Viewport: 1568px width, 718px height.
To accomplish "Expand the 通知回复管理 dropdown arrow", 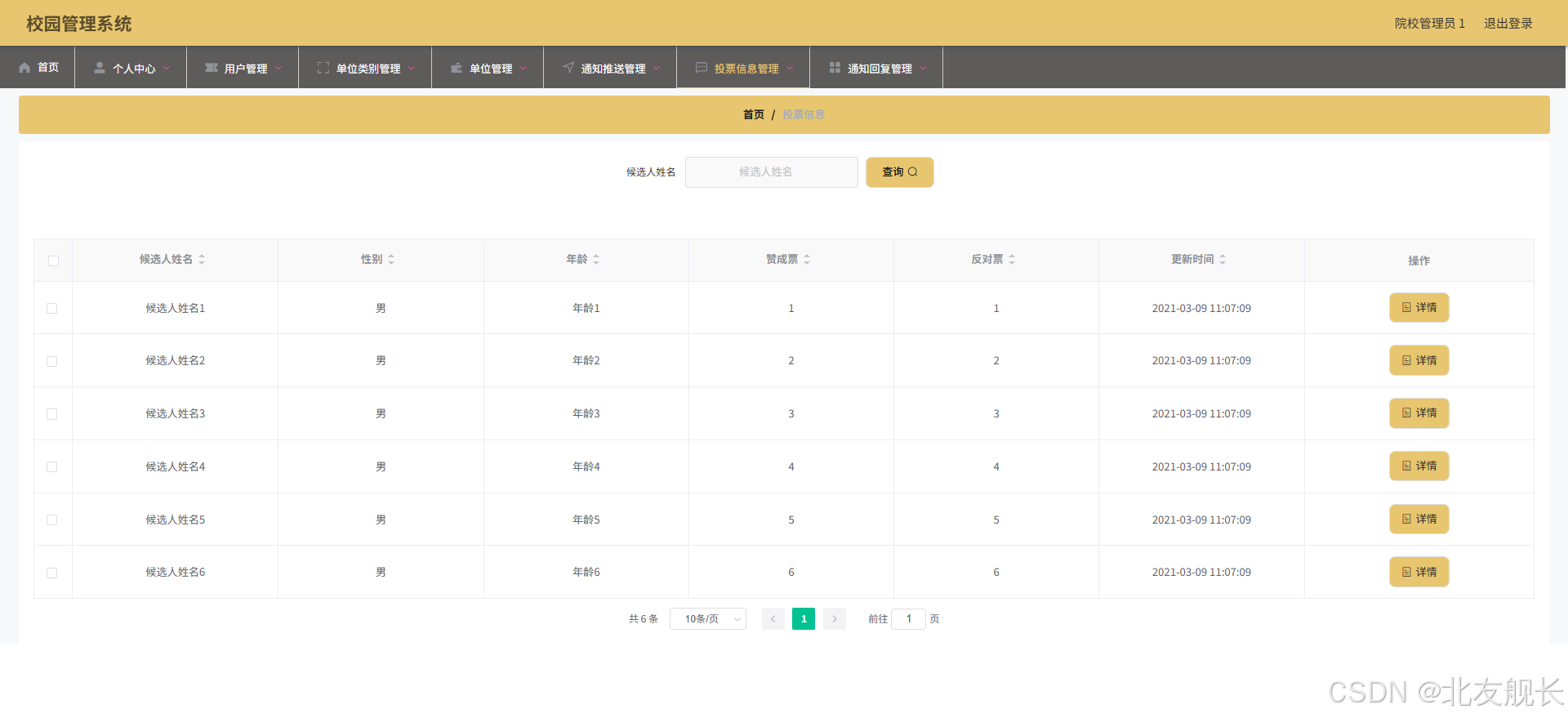I will click(x=923, y=69).
